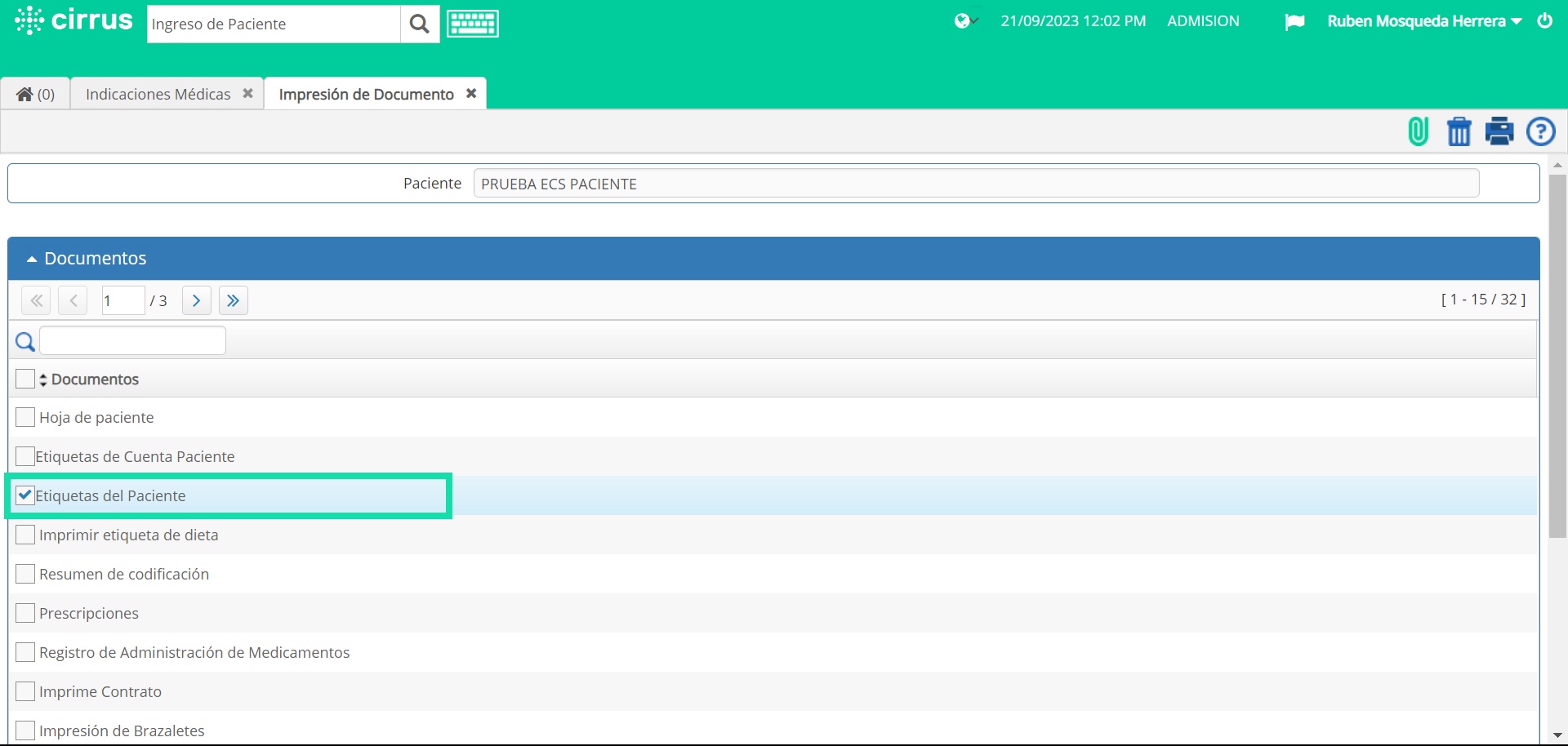Sort the Documentos column with sort arrows
This screenshot has width=1568, height=746.
coord(42,379)
